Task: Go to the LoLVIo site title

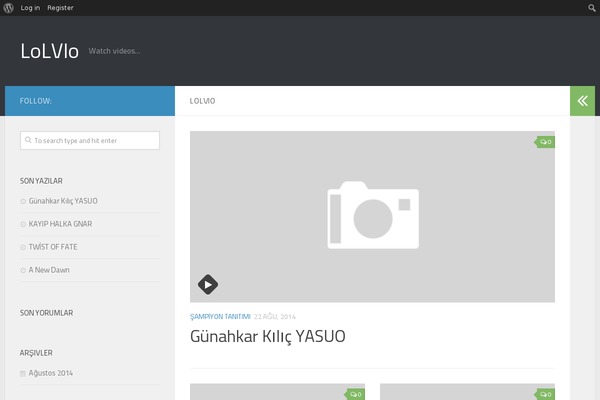Action: pyautogui.click(x=49, y=51)
